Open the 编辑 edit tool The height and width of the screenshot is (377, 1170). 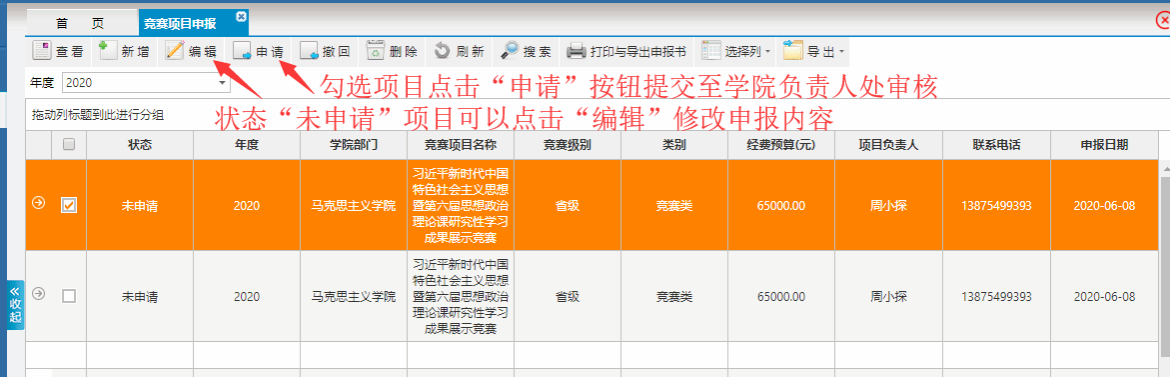(x=191, y=52)
